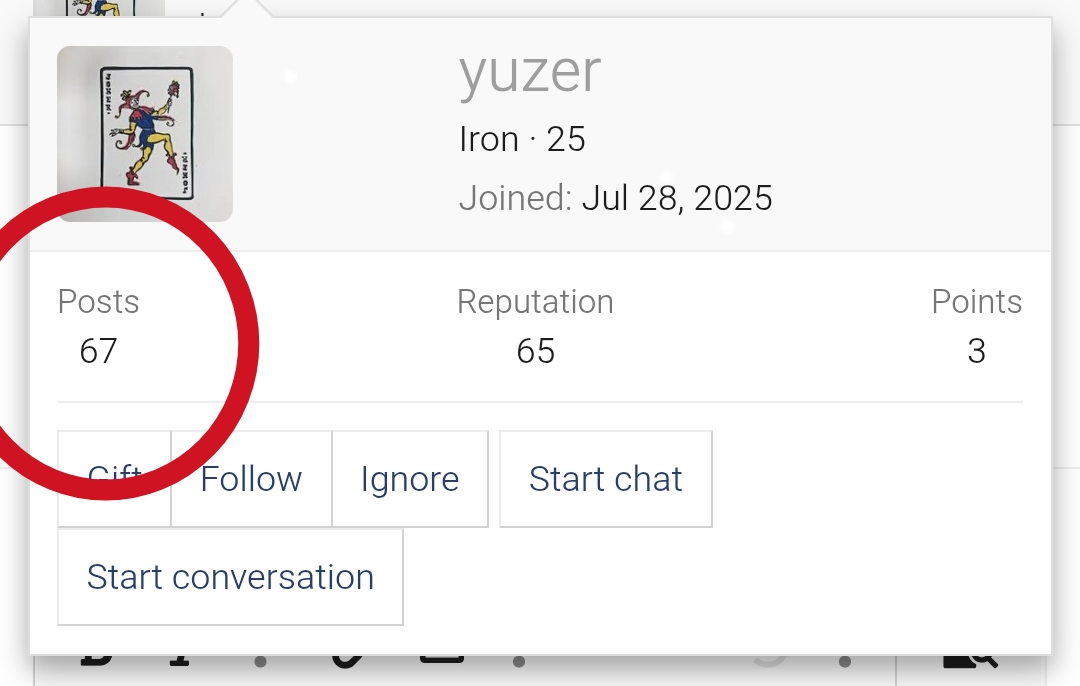Click the Iron rank label
1080x686 pixels.
click(489, 139)
